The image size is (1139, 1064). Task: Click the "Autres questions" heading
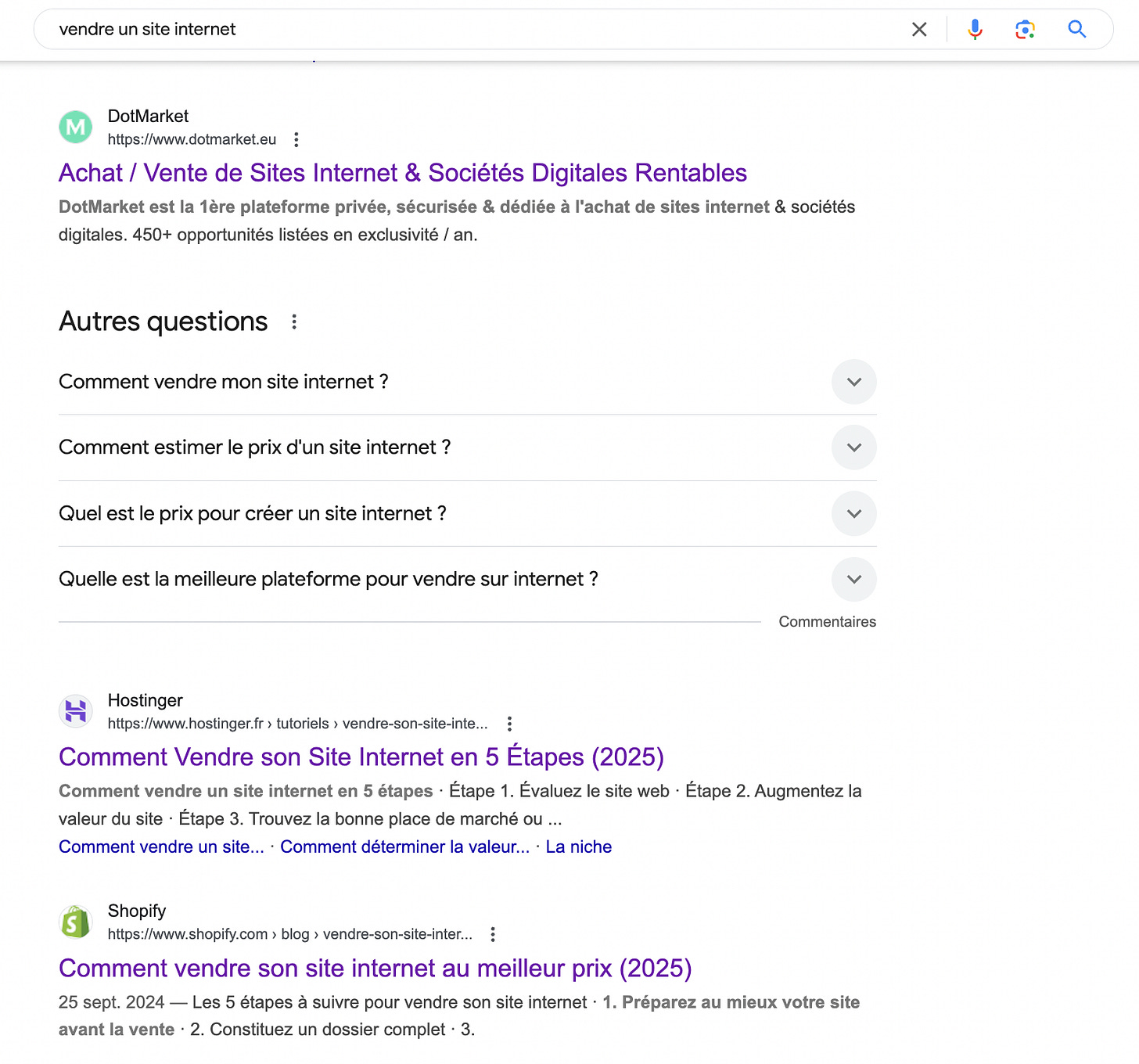pos(163,322)
